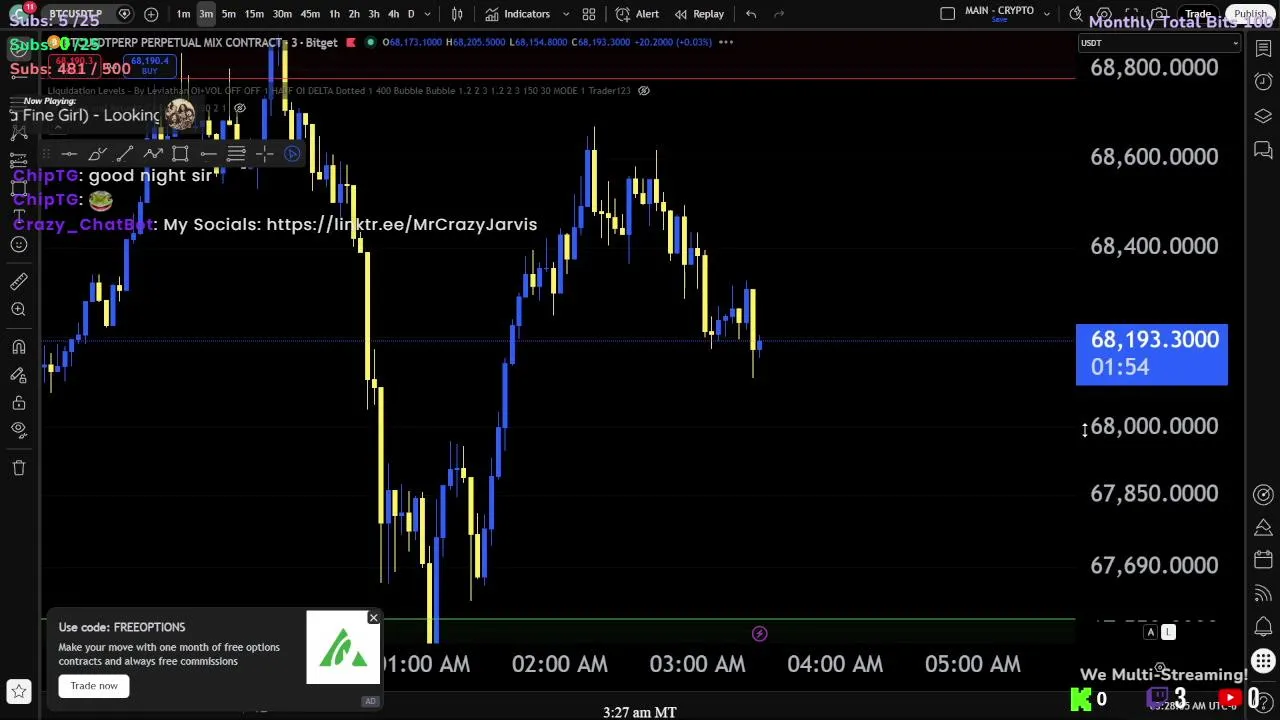Open the products grid dots icon
The image size is (1280, 720).
click(x=1263, y=661)
